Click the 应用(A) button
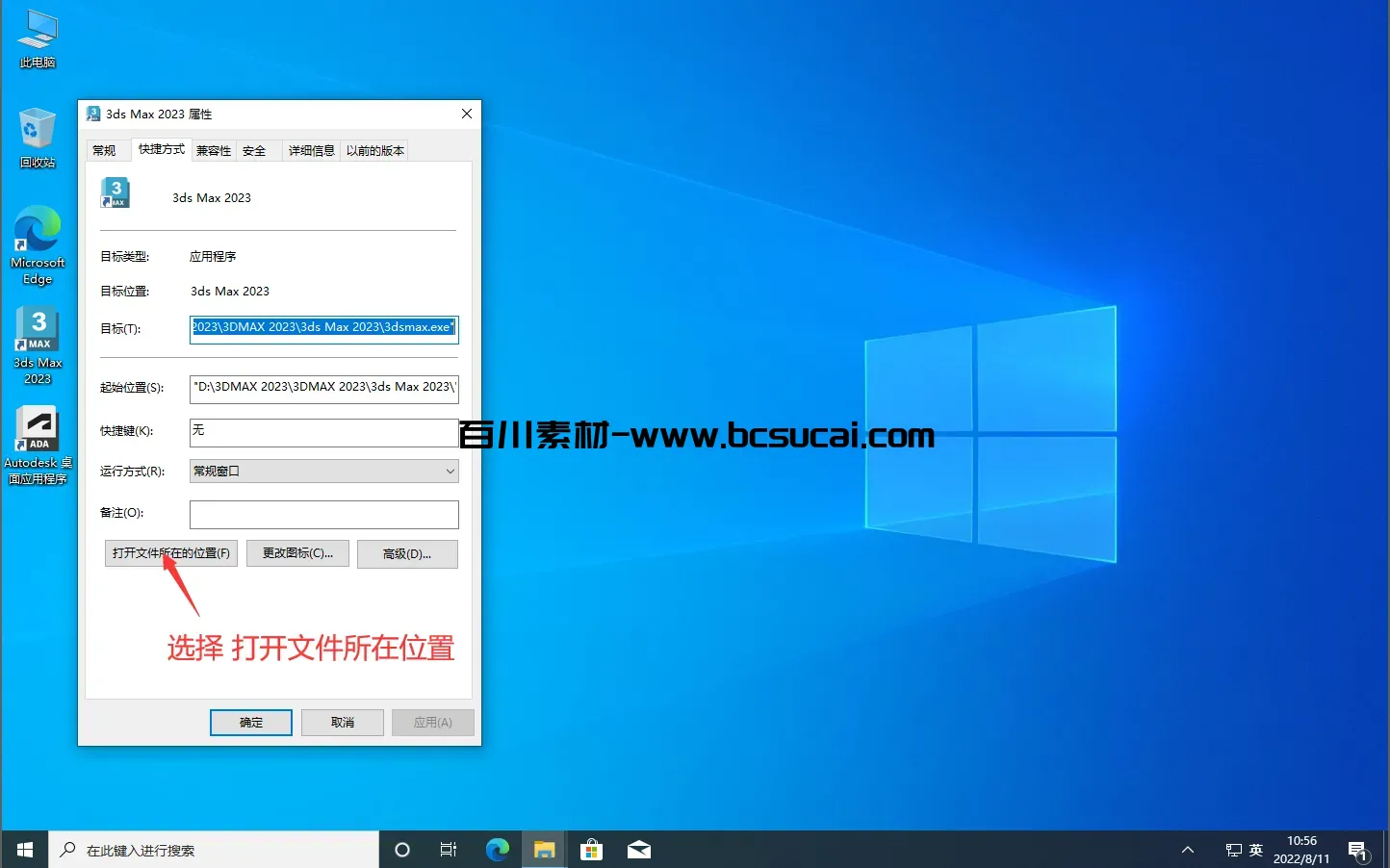The width and height of the screenshot is (1390, 868). [433, 723]
